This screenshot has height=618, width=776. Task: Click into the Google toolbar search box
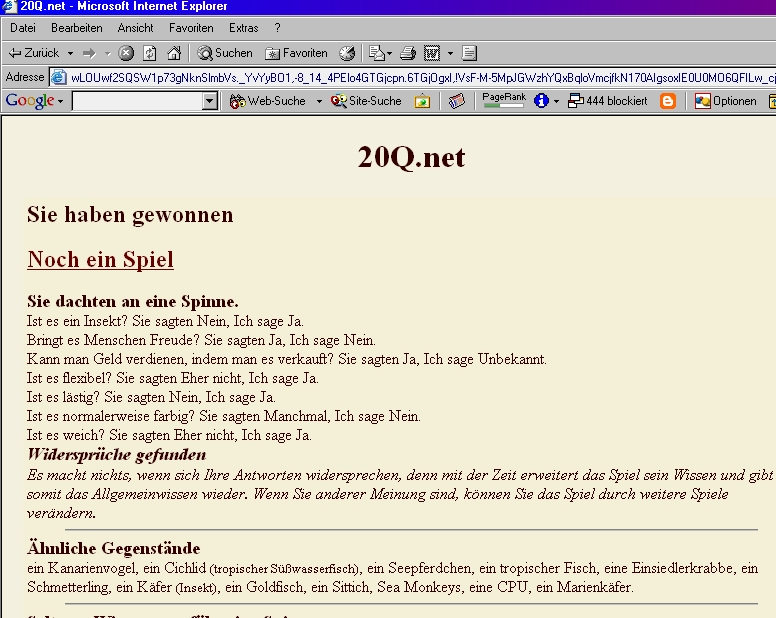[x=138, y=101]
